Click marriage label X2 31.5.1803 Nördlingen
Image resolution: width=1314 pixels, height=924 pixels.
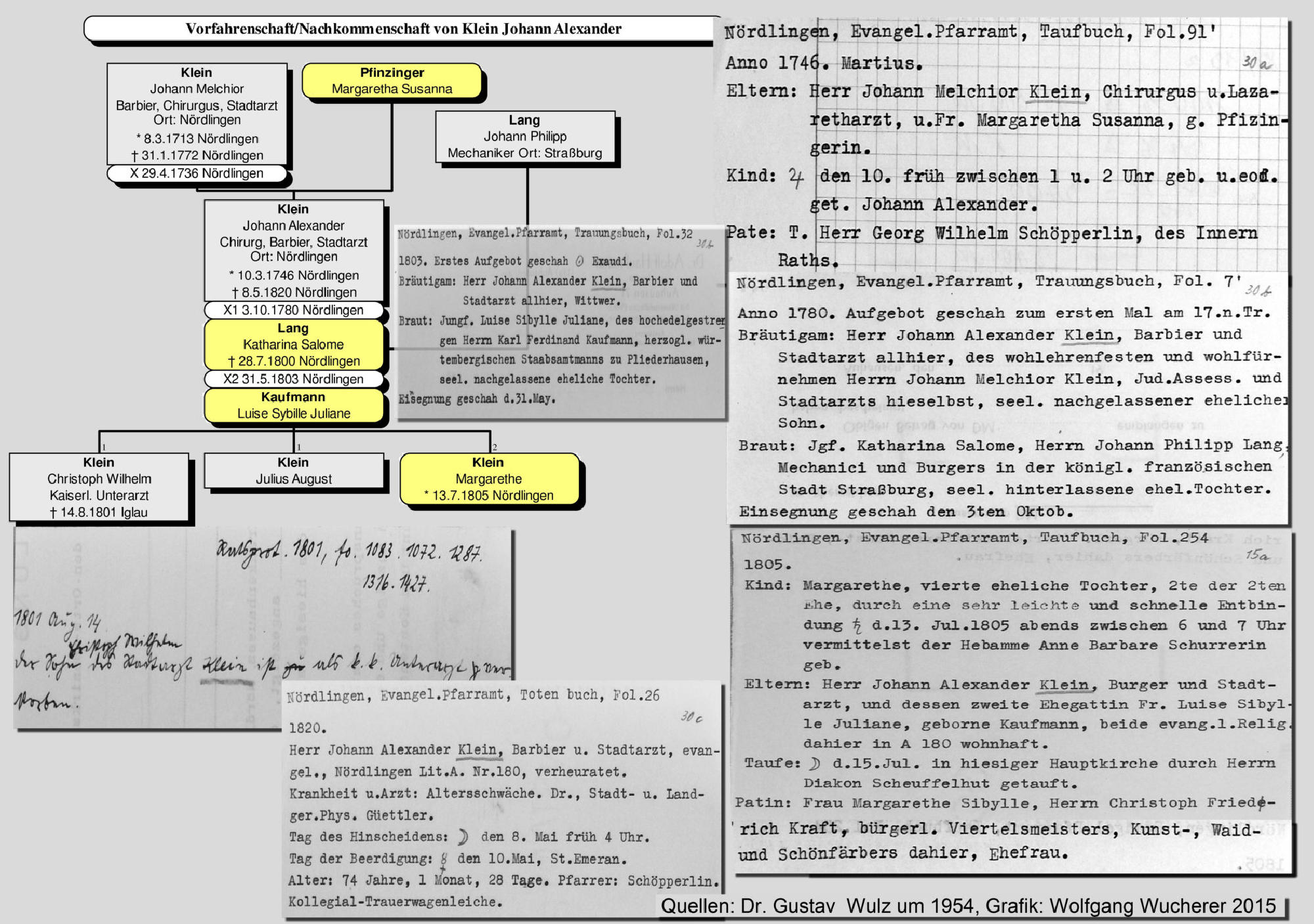click(293, 379)
